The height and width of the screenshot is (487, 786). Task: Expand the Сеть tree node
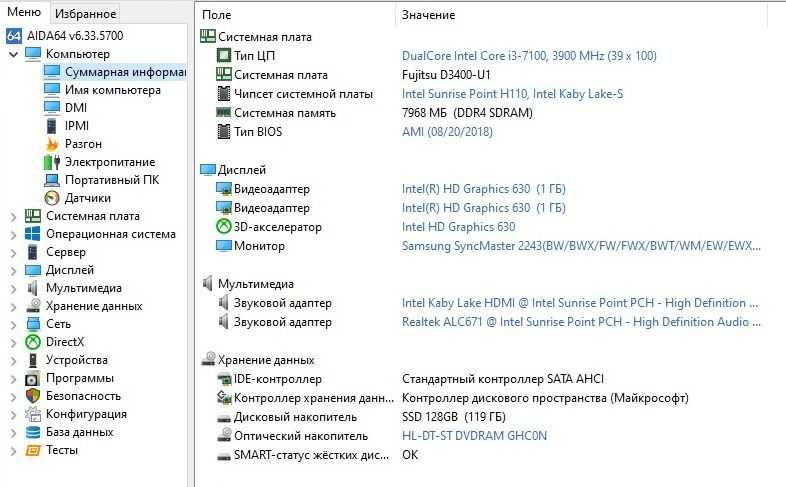(14, 325)
